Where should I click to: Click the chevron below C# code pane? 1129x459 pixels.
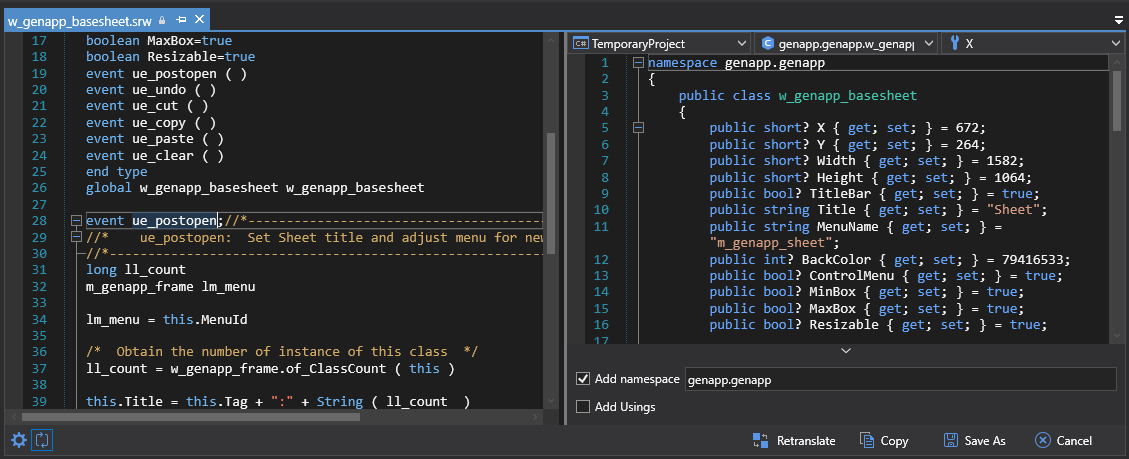[x=845, y=351]
